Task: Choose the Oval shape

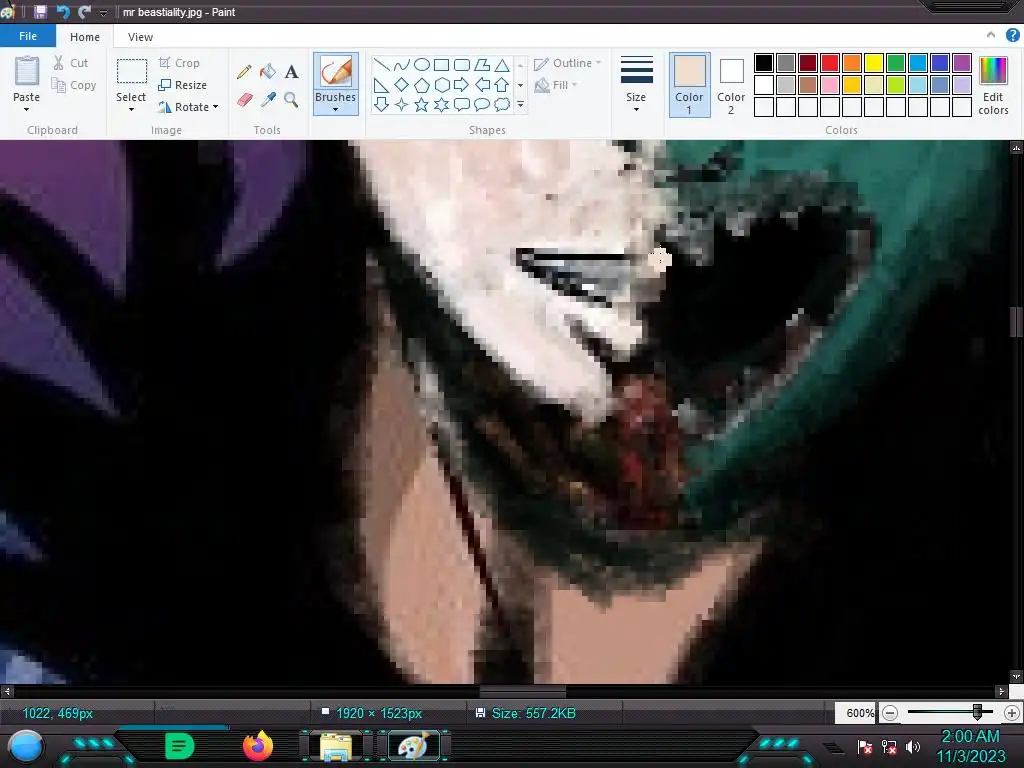Action: pyautogui.click(x=422, y=65)
